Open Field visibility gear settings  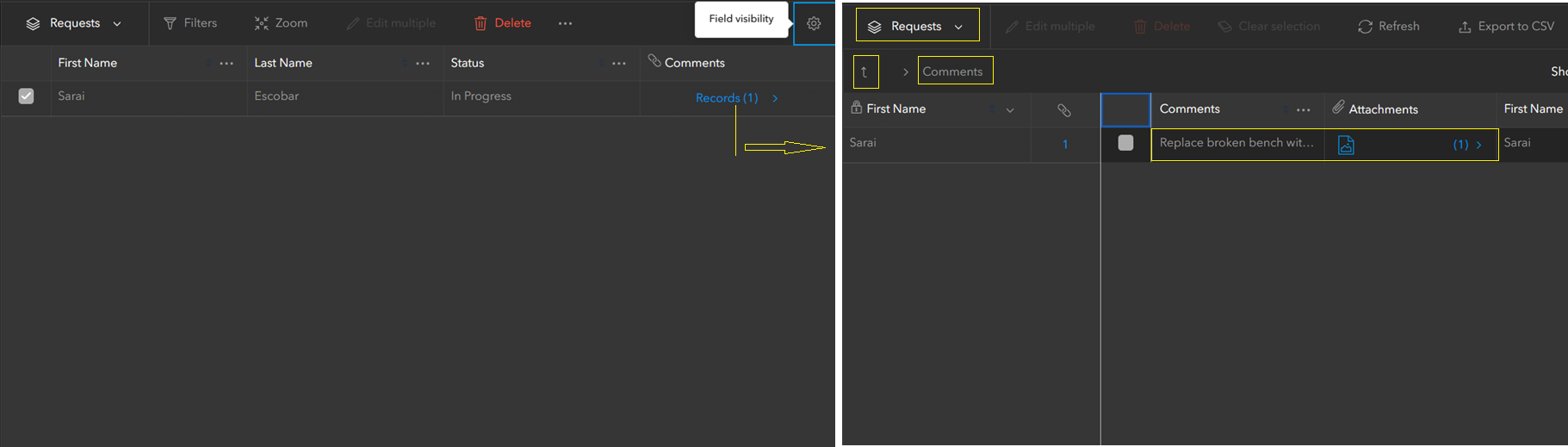point(814,23)
